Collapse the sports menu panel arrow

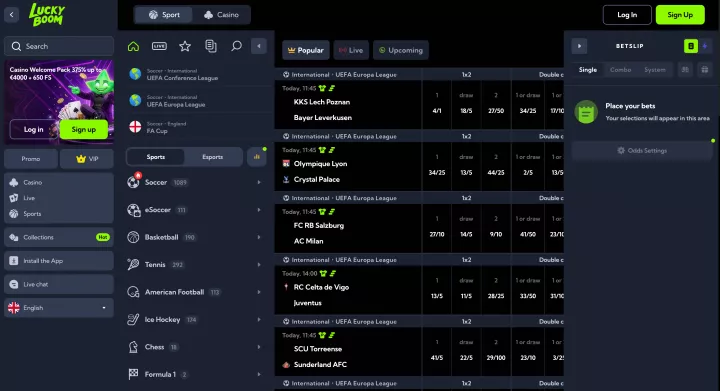(x=259, y=46)
